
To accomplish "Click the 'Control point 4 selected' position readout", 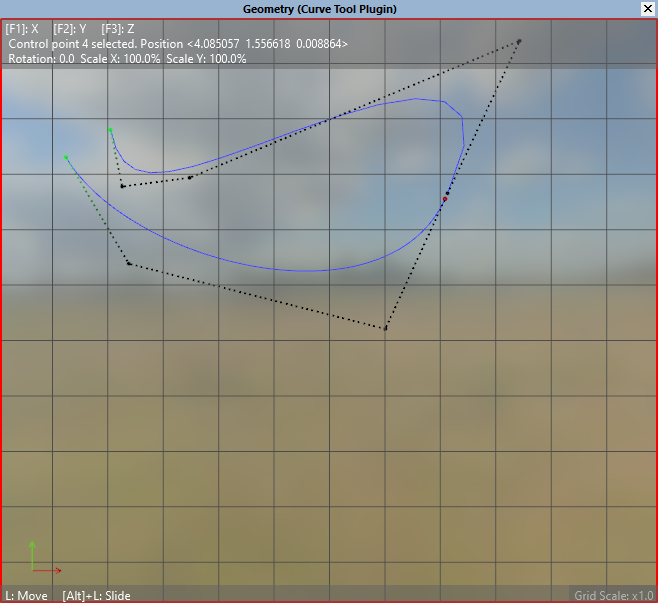I will (x=178, y=44).
